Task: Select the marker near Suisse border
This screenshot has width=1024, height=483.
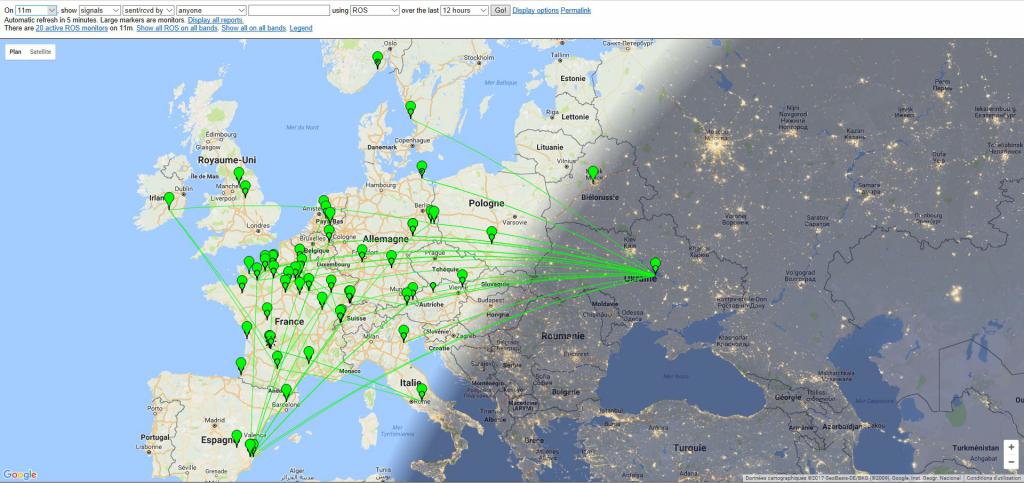Action: point(340,312)
